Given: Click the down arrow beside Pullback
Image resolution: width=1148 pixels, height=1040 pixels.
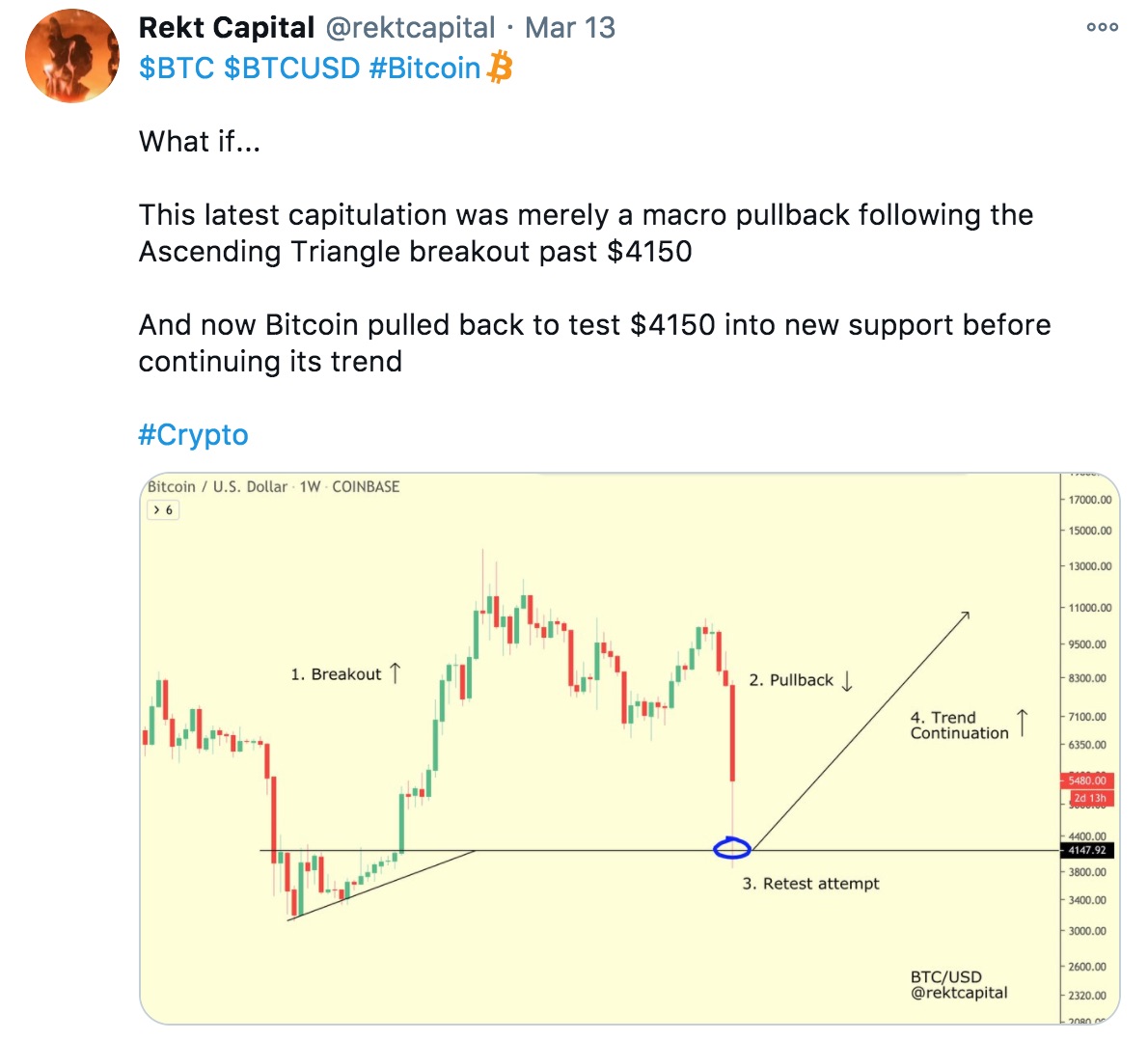Looking at the screenshot, I should point(847,680).
